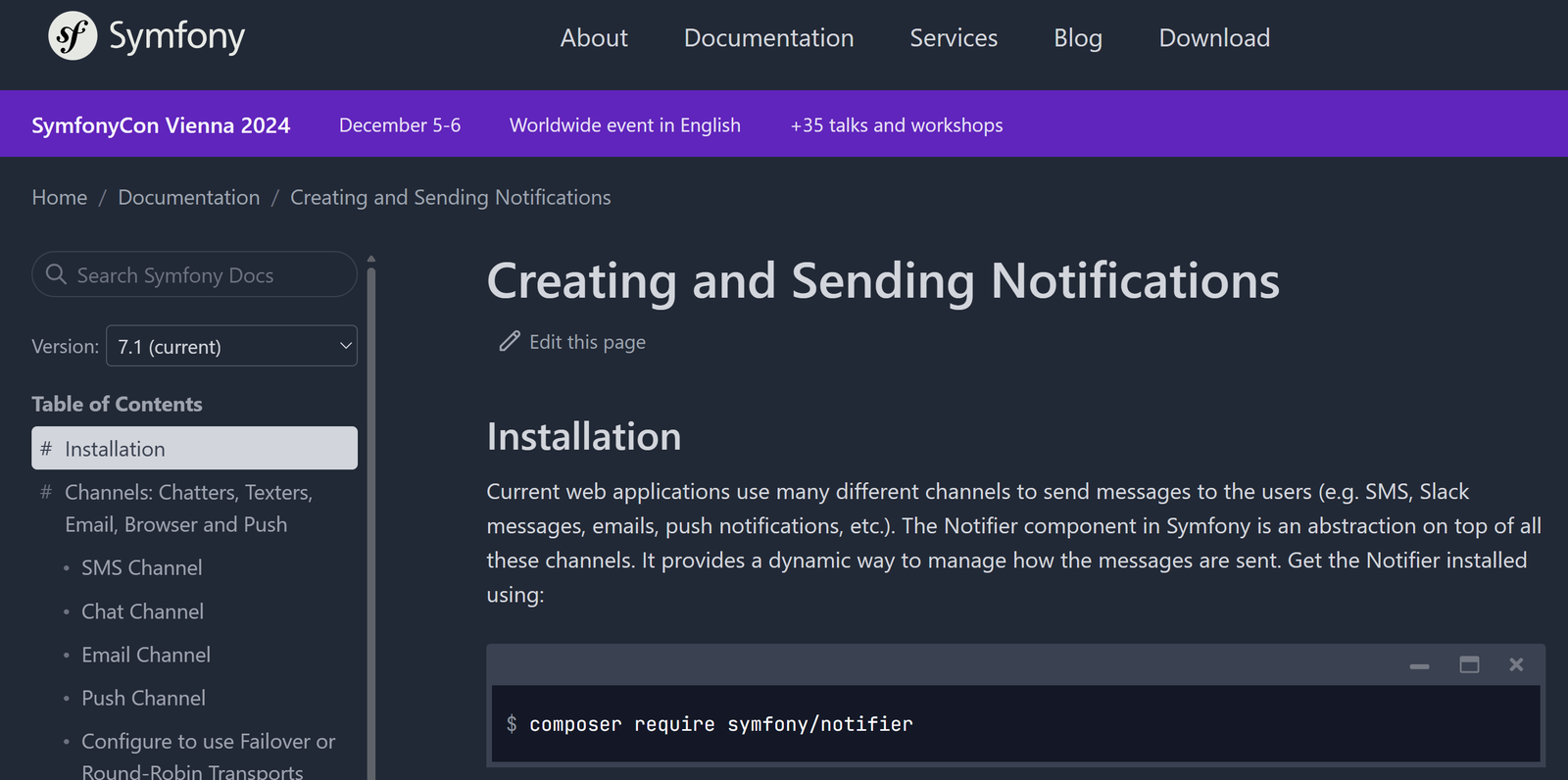Open SMS Channel section link
Screen dimensions: 1568x780
pyautogui.click(x=142, y=568)
